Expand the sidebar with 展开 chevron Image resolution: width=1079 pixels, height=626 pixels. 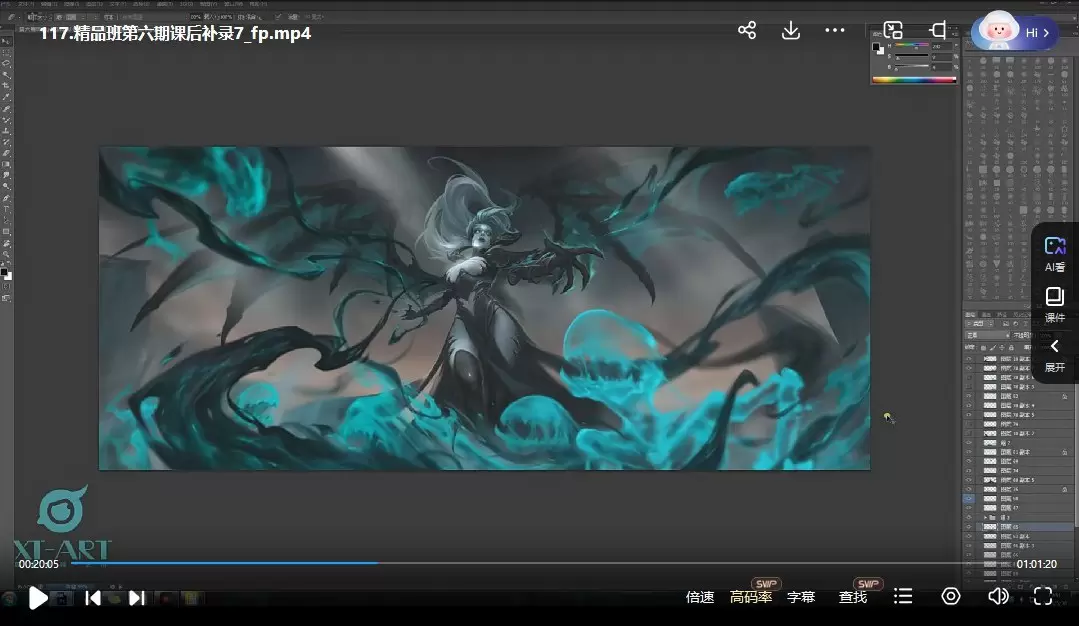click(1054, 356)
